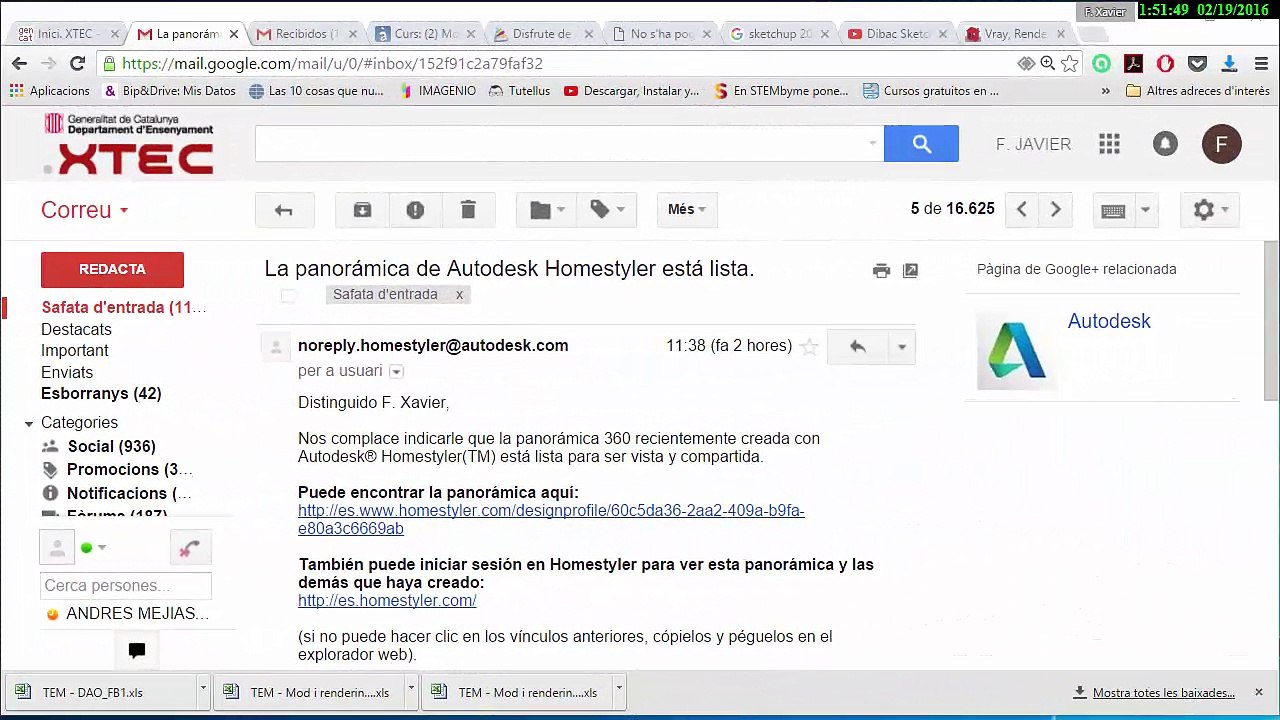Open Chrome menu hamburger icon
Image resolution: width=1280 pixels, height=720 pixels.
click(x=1261, y=63)
